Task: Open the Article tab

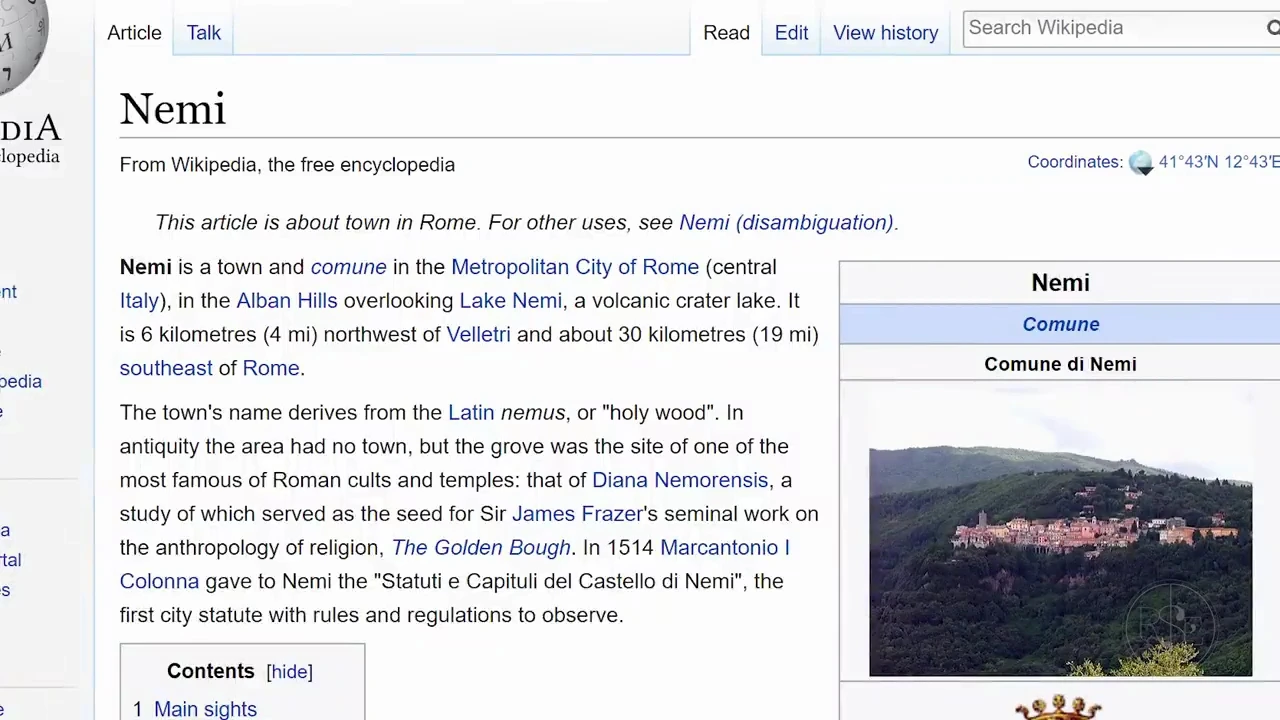Action: pyautogui.click(x=134, y=32)
